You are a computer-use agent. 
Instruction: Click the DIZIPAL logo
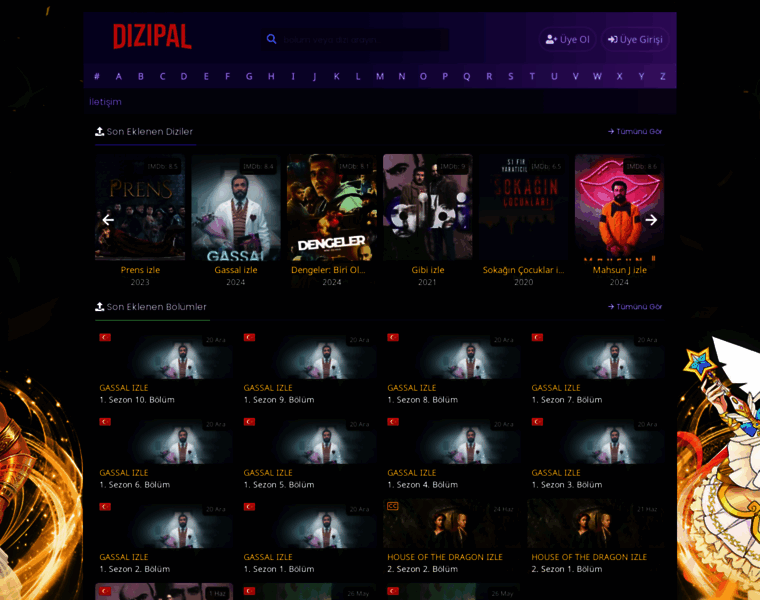click(x=152, y=36)
